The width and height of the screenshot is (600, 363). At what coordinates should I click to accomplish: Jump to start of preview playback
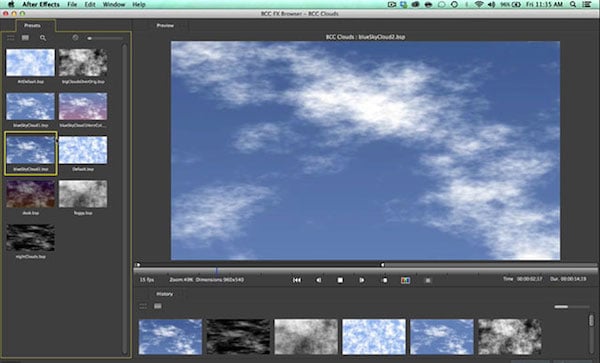pyautogui.click(x=297, y=280)
